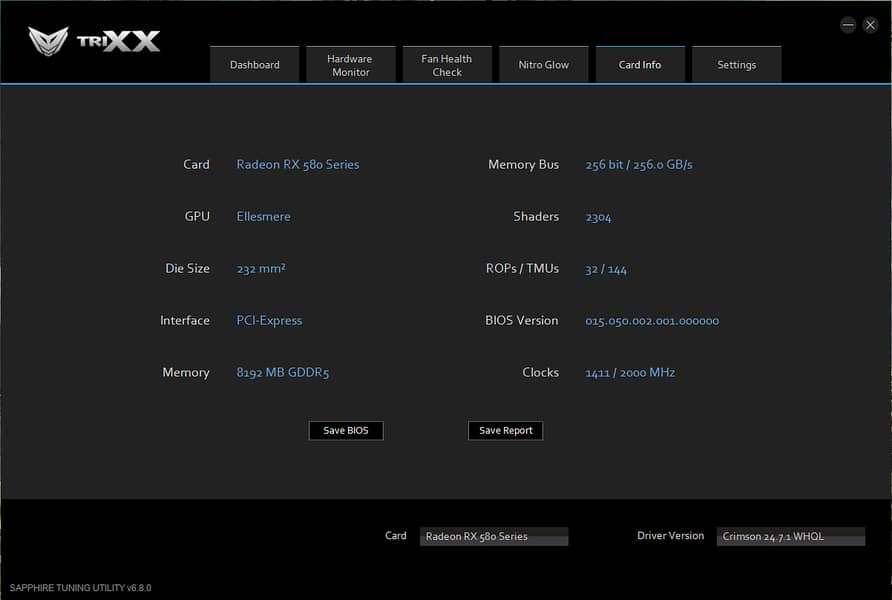Click the Memory label
Image resolution: width=892 pixels, height=600 pixels.
click(186, 373)
